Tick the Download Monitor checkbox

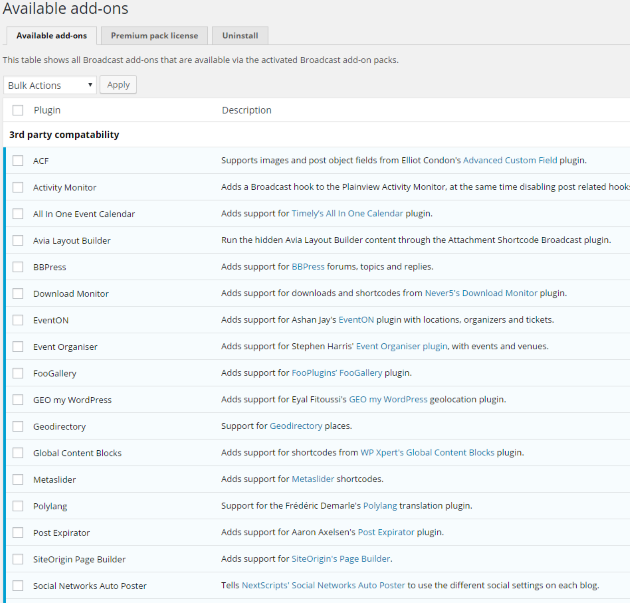(x=18, y=293)
